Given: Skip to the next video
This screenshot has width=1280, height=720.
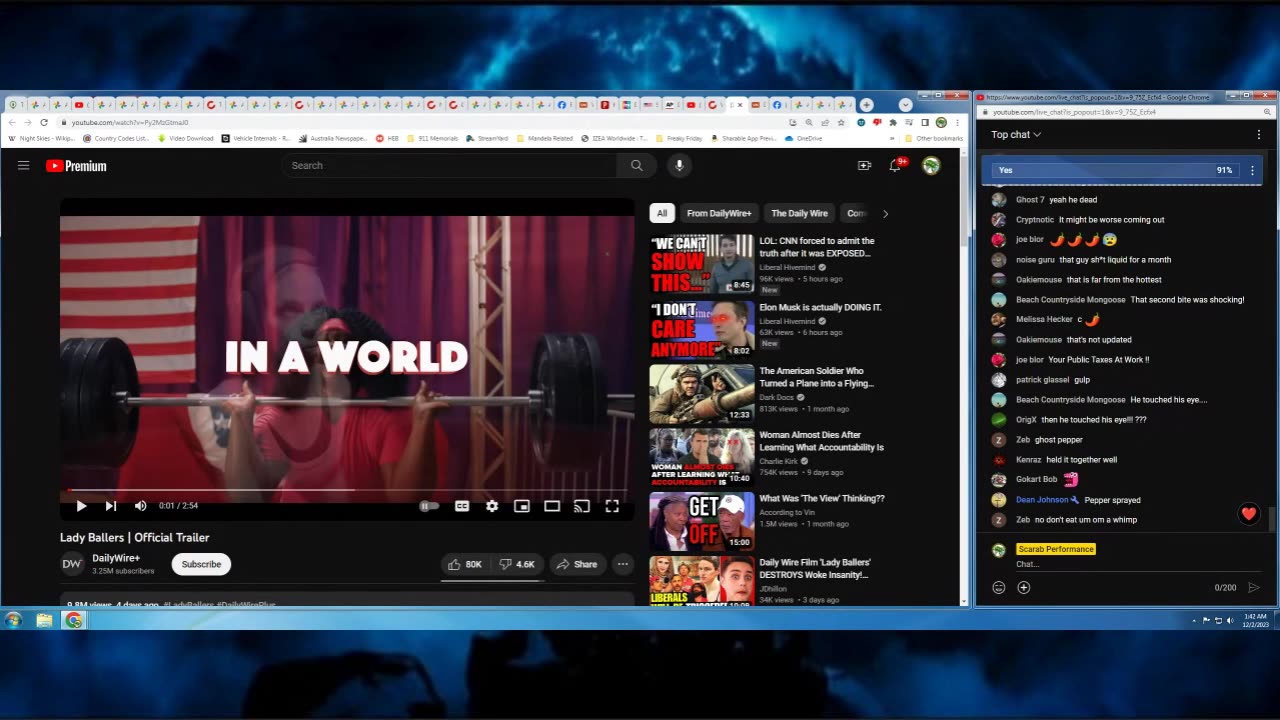Looking at the screenshot, I should click(111, 506).
